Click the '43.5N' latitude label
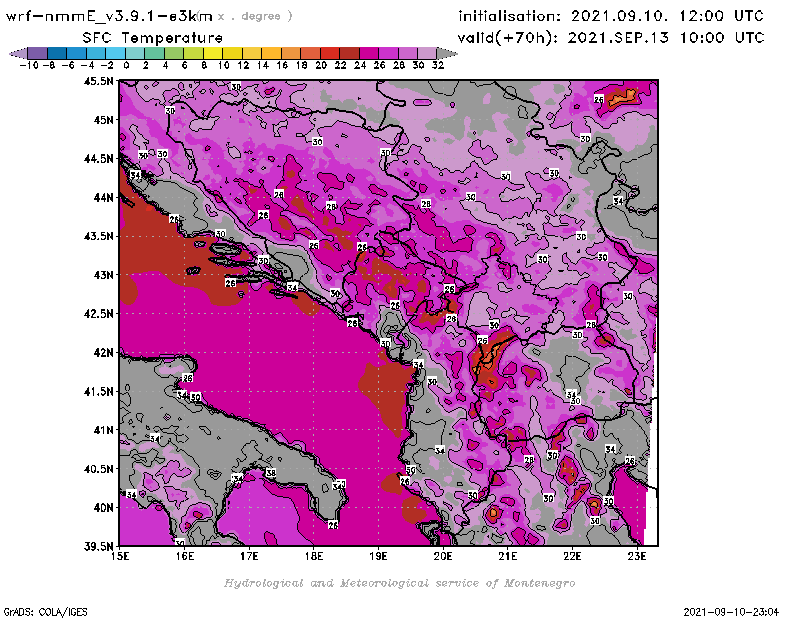Screen dimensions: 800x618 click(98, 236)
